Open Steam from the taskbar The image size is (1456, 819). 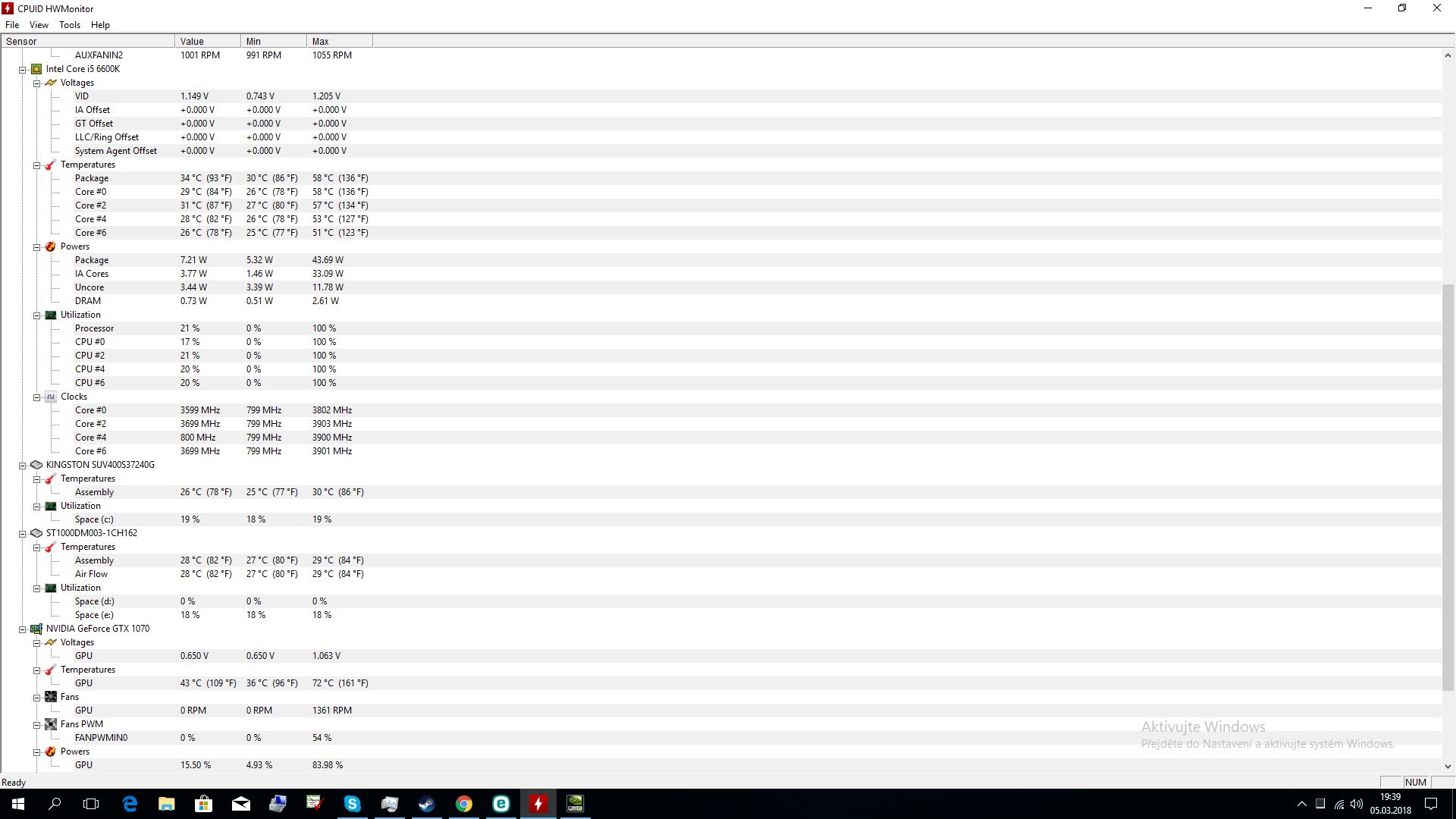[426, 804]
